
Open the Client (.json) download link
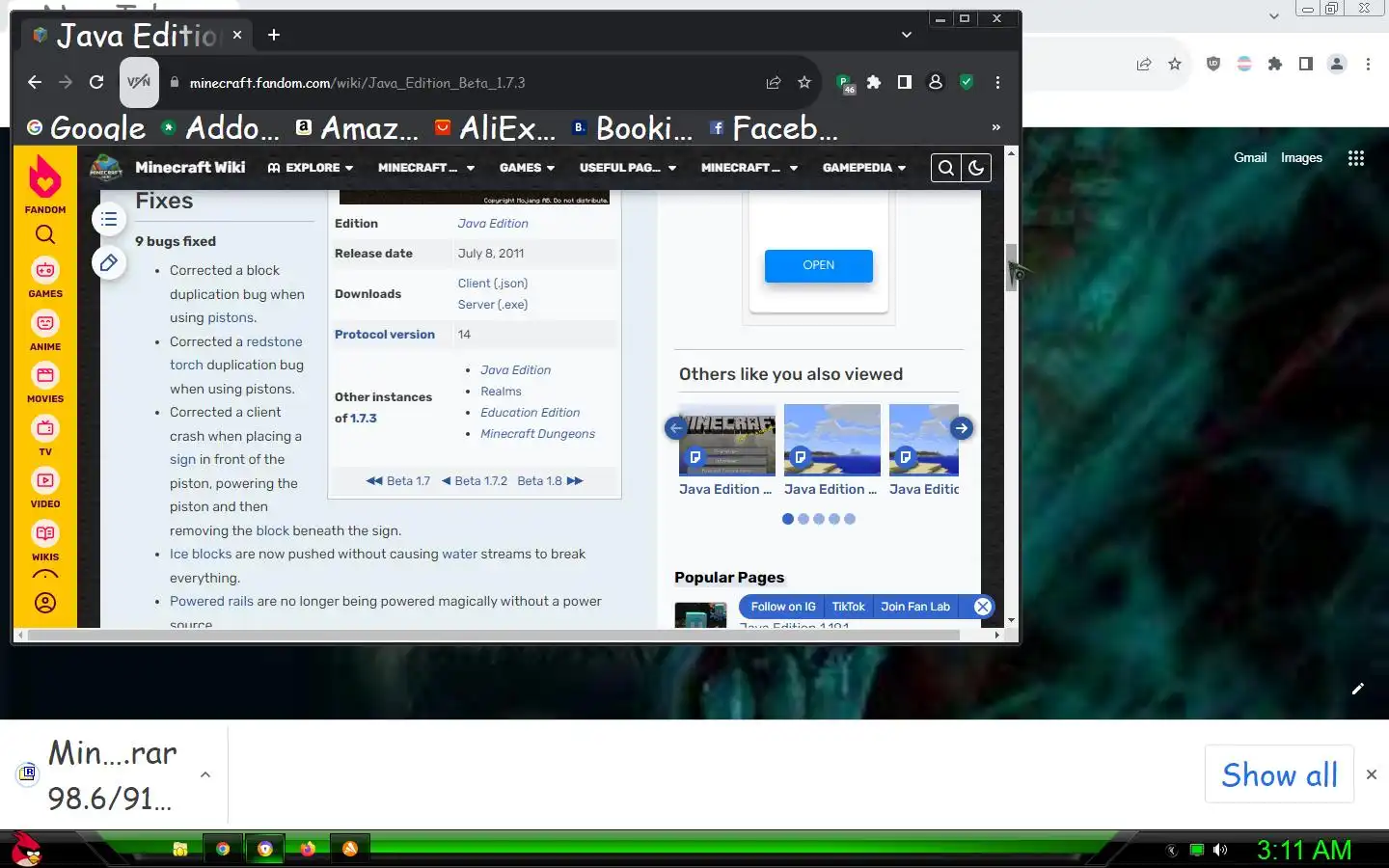coord(493,284)
